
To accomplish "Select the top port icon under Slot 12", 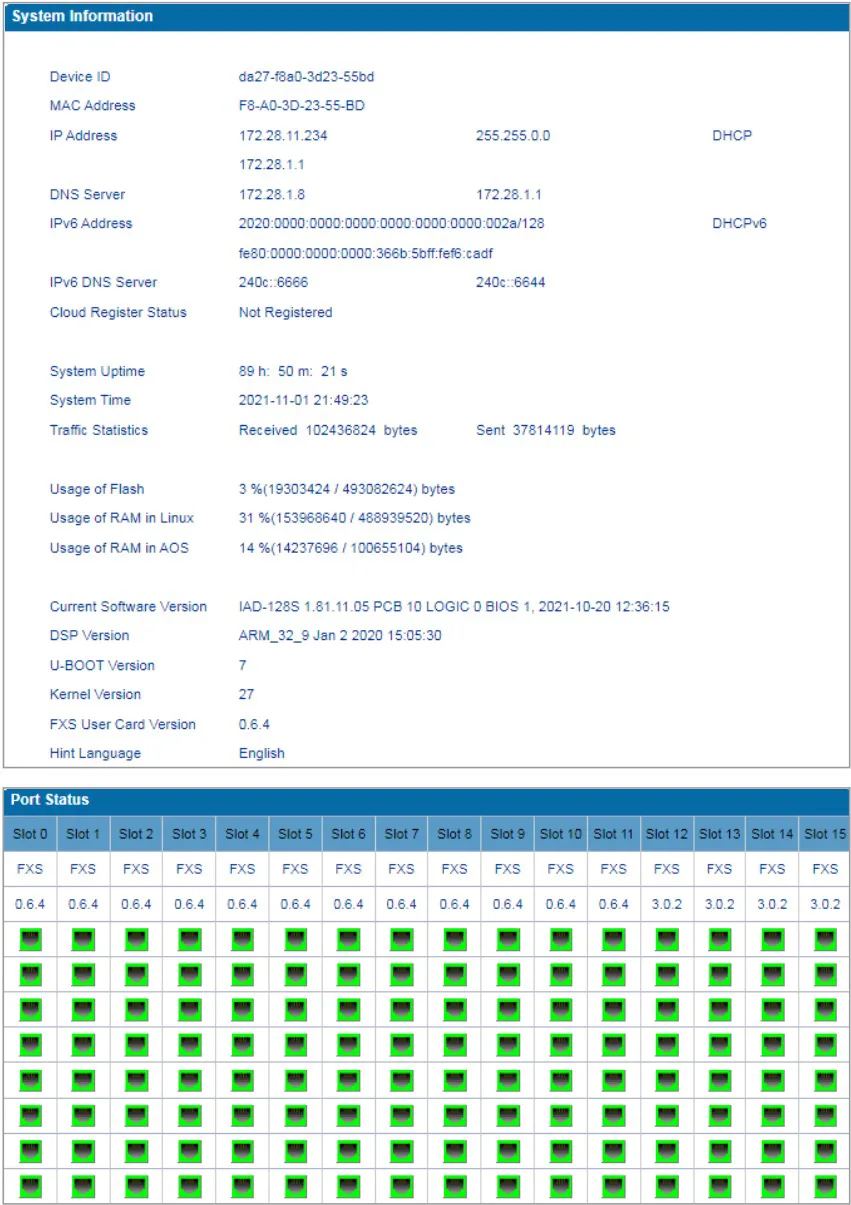I will click(x=666, y=939).
